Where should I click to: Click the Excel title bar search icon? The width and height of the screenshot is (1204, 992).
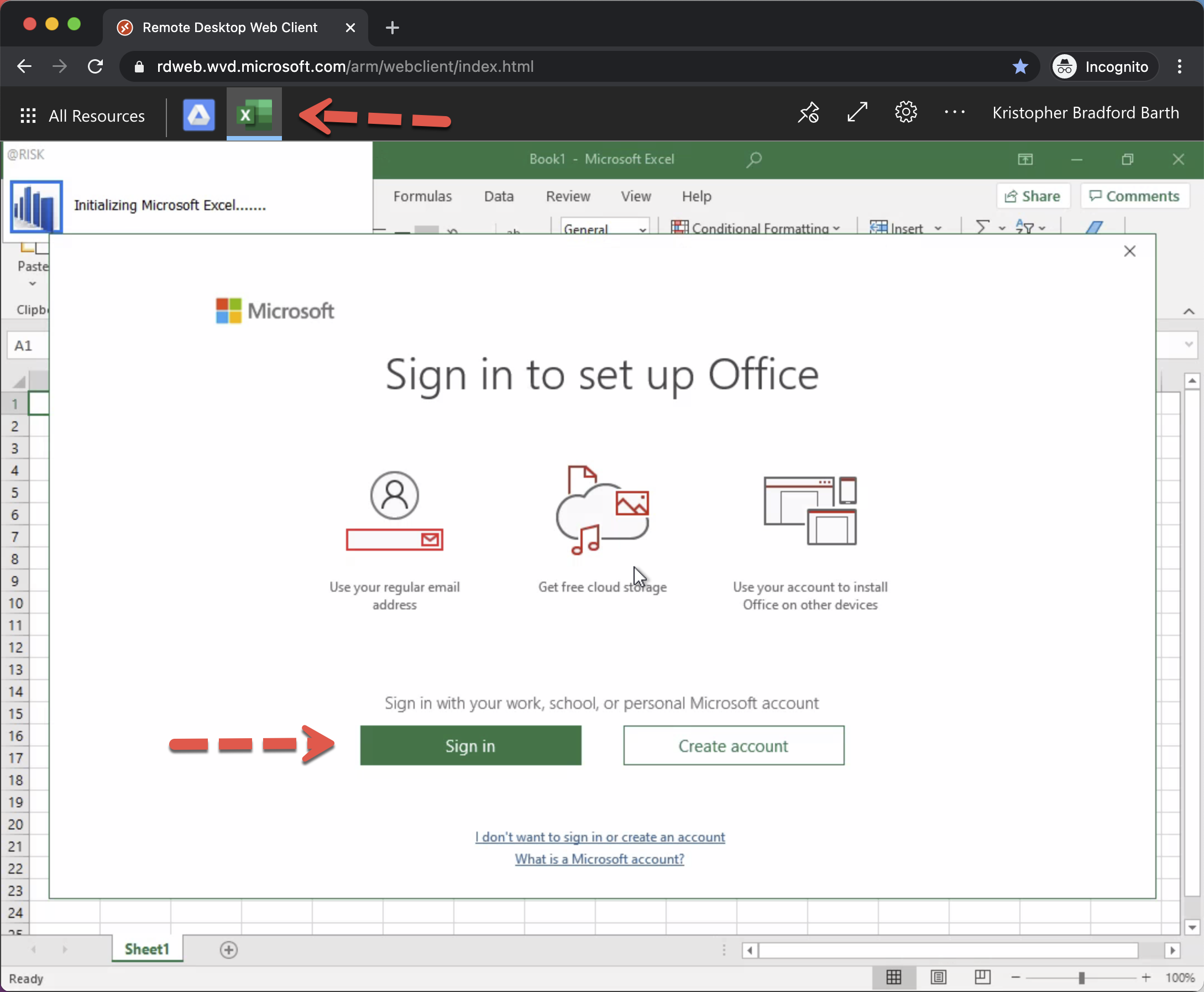coord(753,159)
